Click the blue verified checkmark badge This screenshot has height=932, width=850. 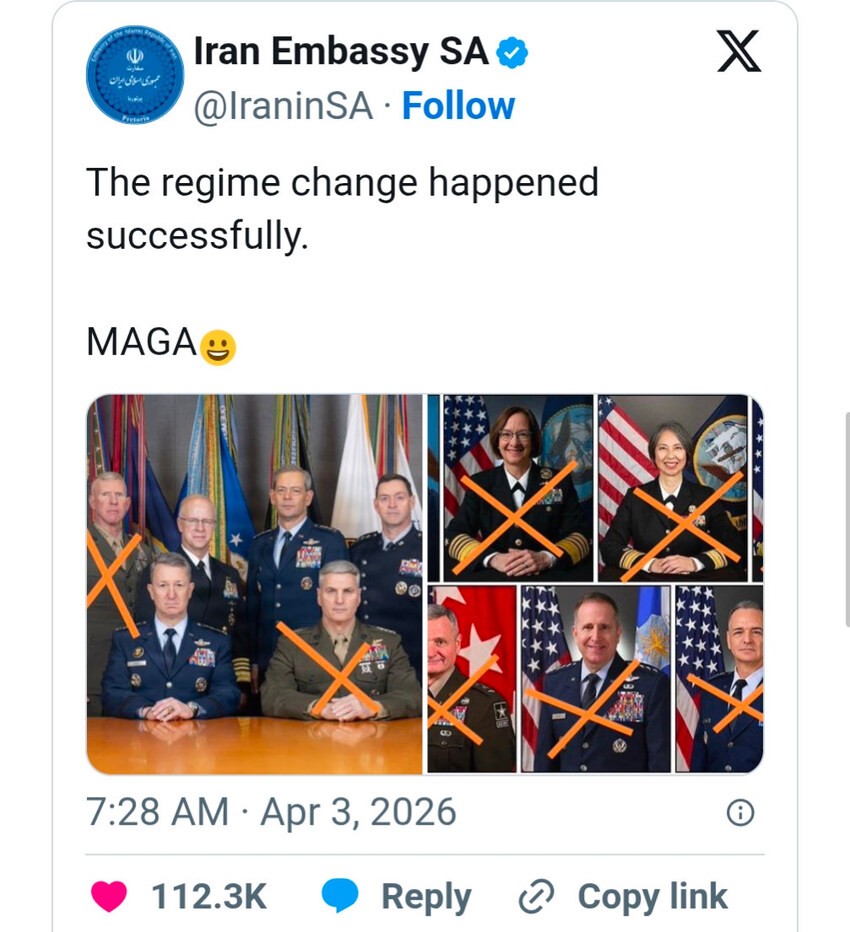click(x=512, y=52)
